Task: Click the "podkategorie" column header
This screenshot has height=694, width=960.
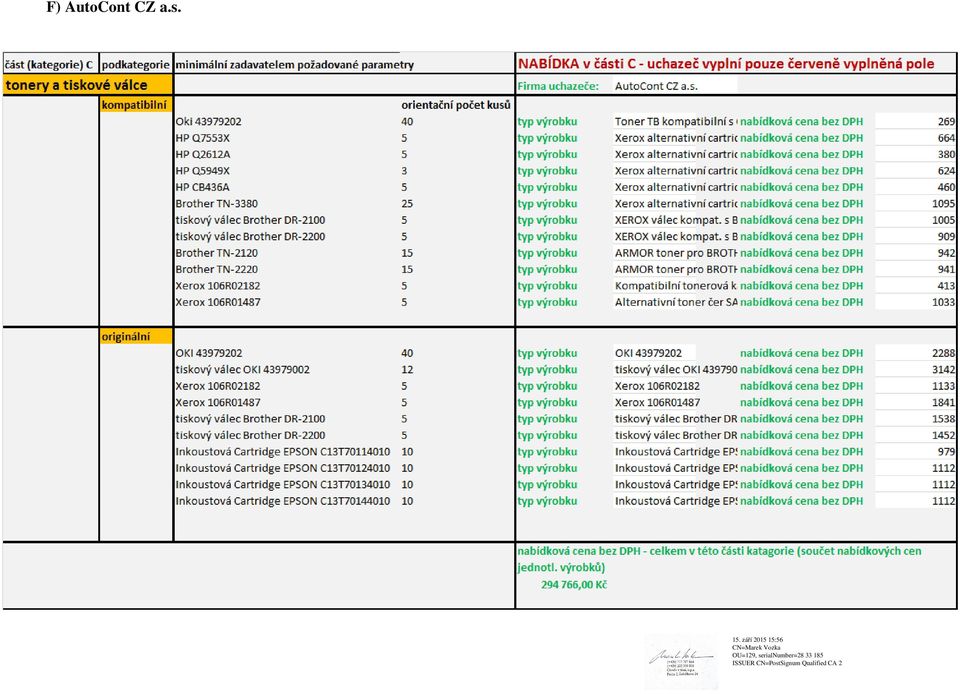Action: coord(135,64)
